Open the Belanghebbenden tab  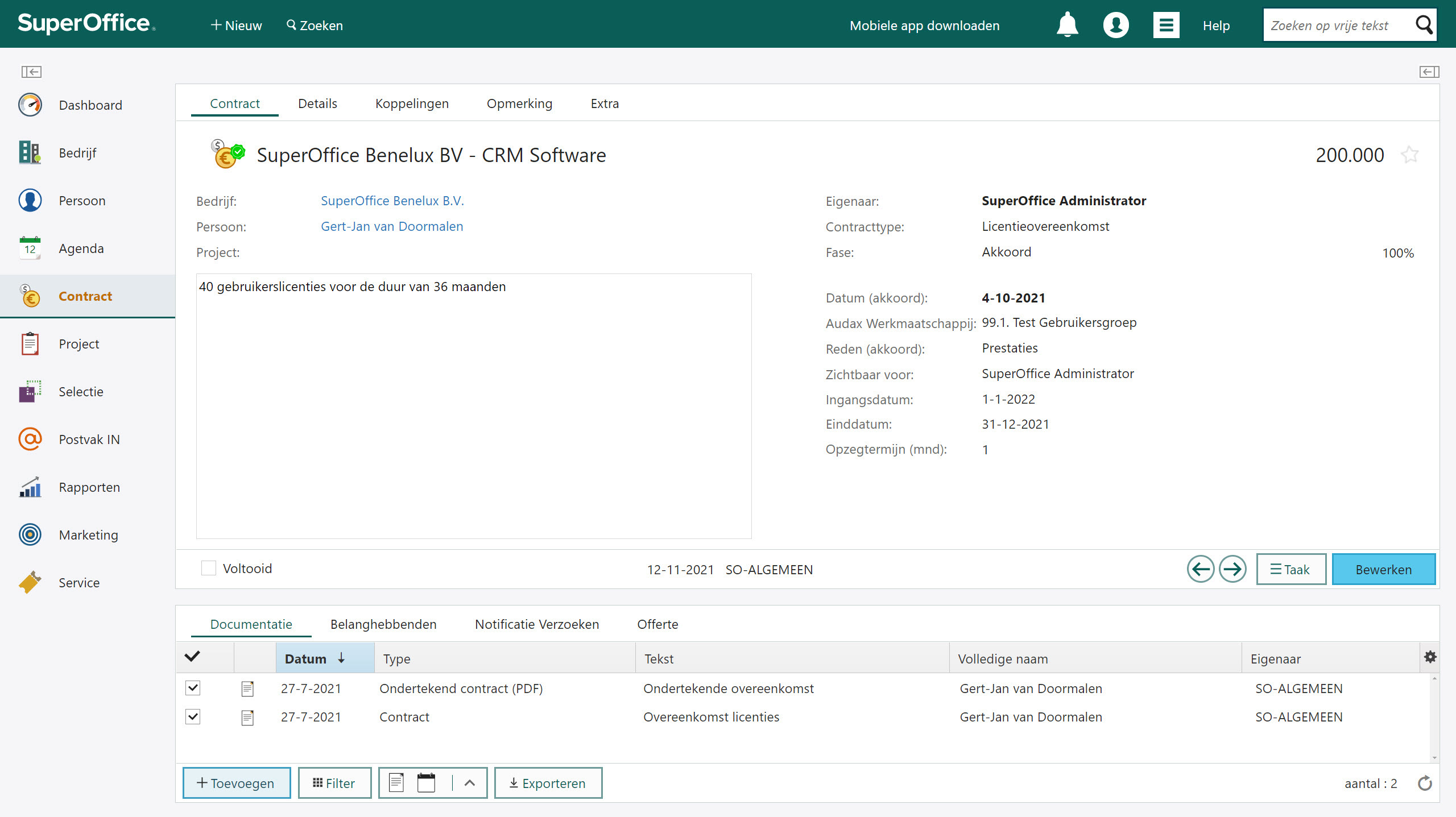click(x=383, y=624)
